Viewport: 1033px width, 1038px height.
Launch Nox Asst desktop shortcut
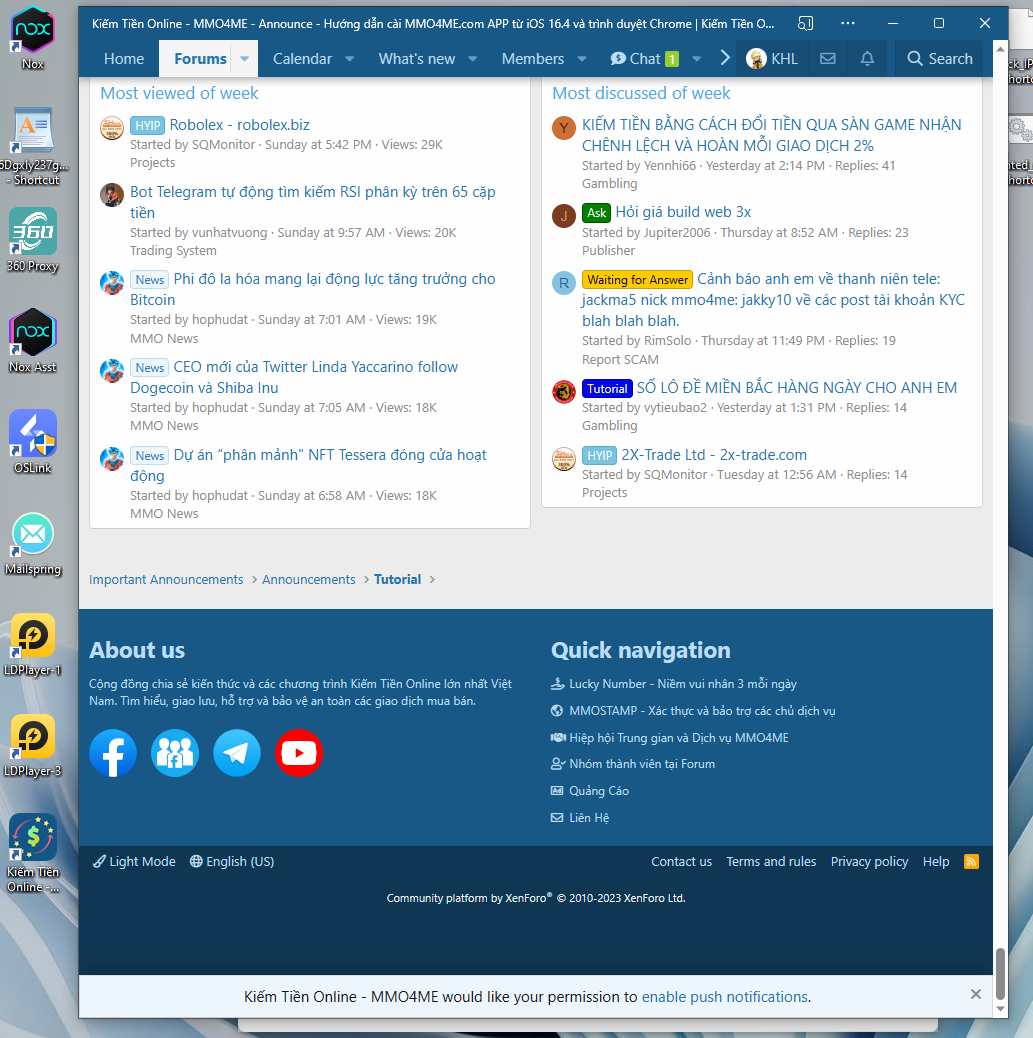tap(32, 341)
